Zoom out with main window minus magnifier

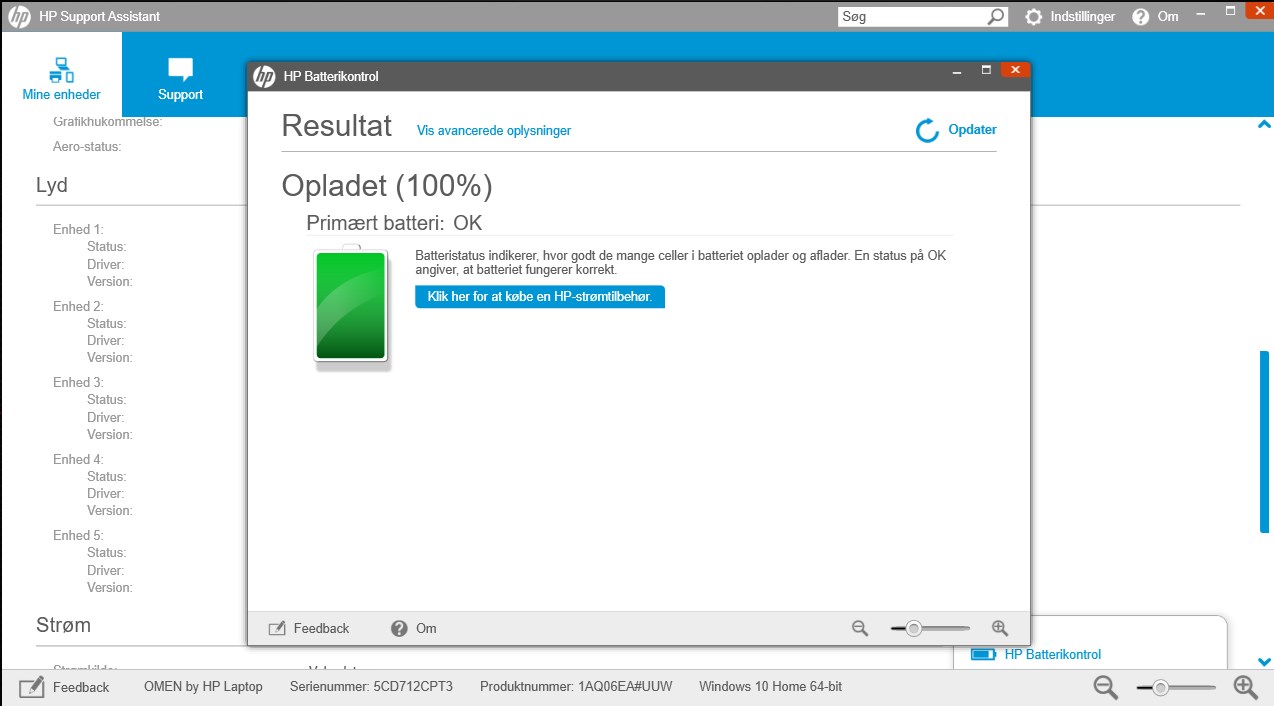click(1105, 687)
